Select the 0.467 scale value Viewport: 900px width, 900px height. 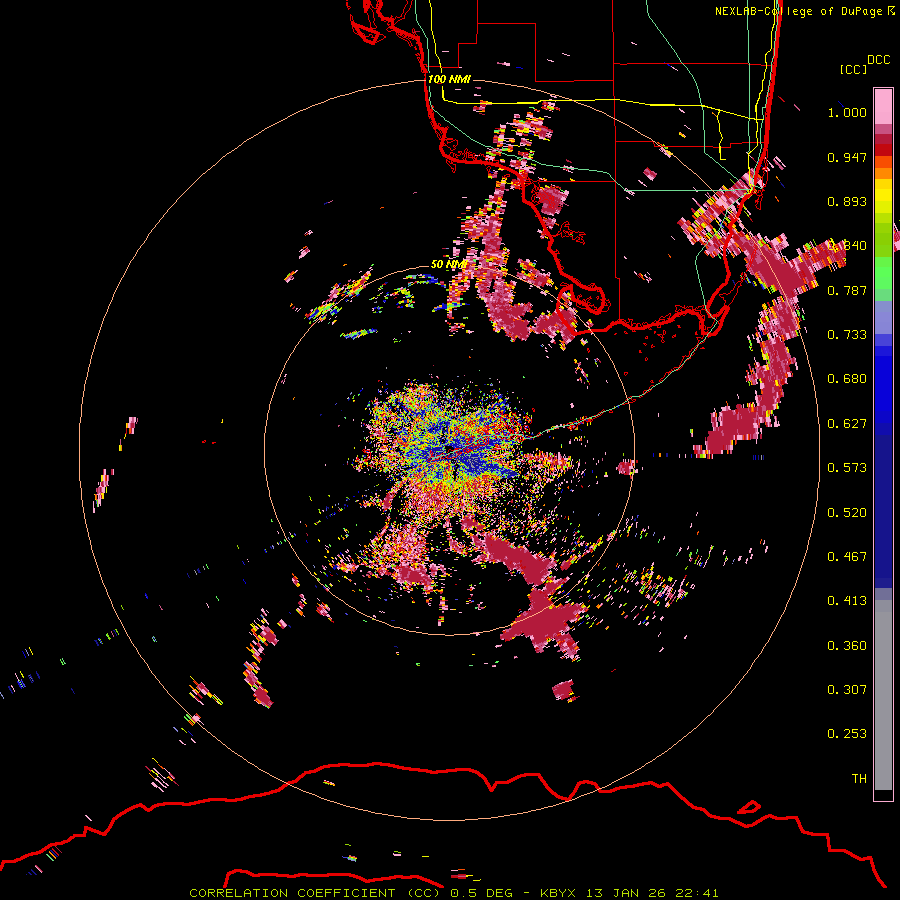point(847,557)
